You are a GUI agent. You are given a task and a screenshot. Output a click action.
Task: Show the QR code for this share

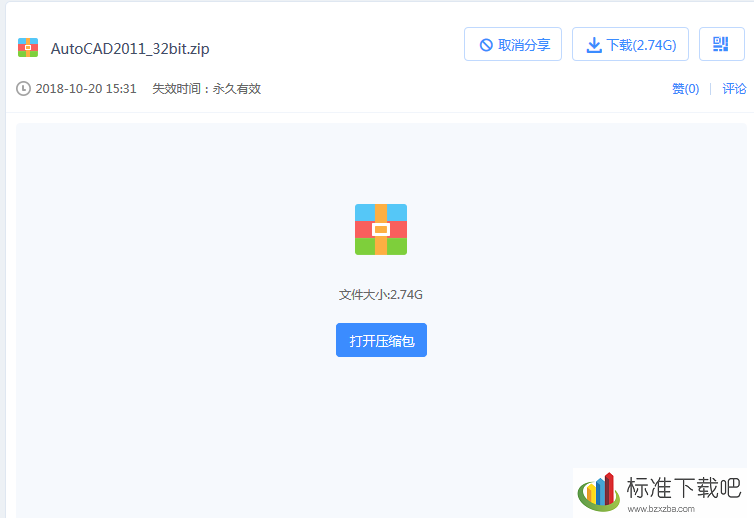point(721,44)
